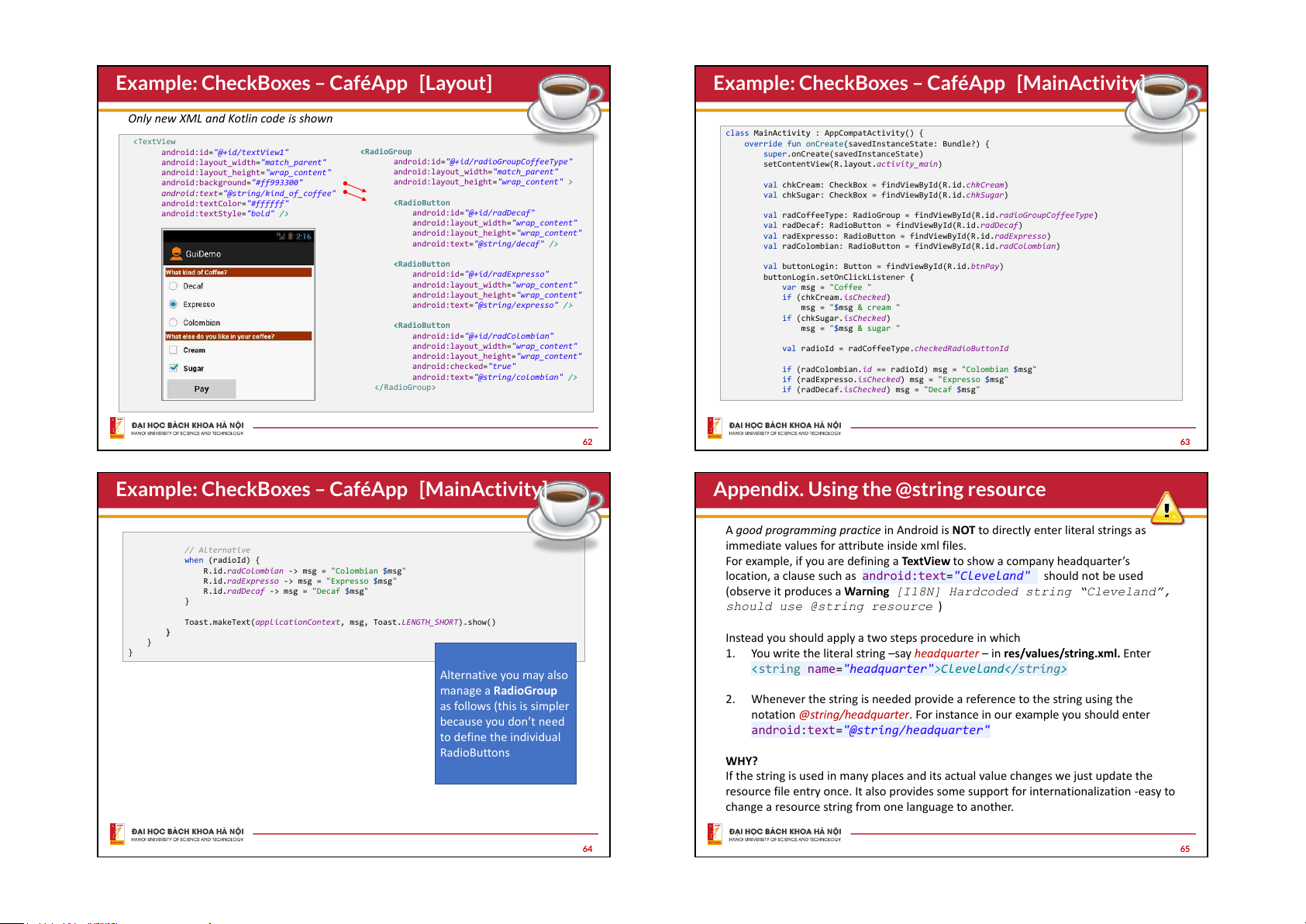
Task: Select the Decaf radio button
Action: coord(174,286)
